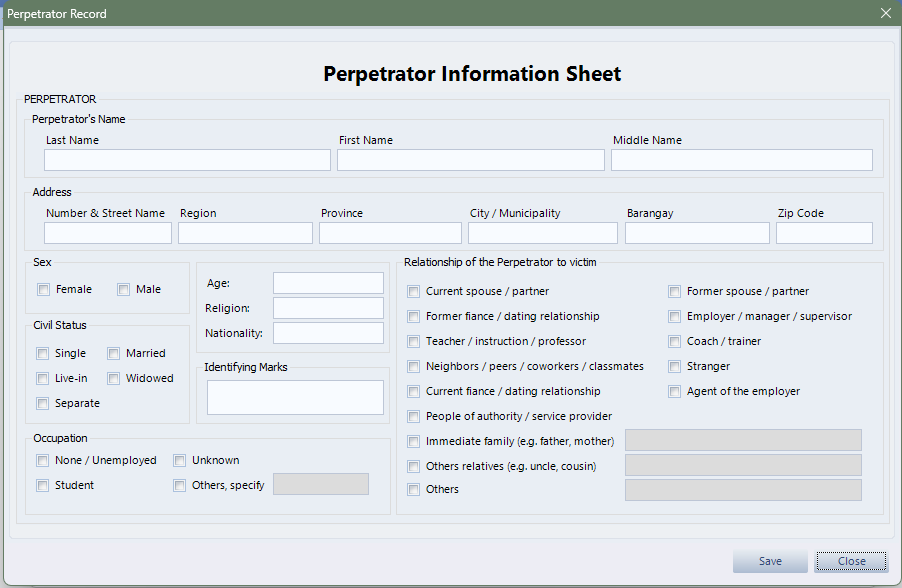
Task: Focus the First Name text box
Action: pos(470,160)
